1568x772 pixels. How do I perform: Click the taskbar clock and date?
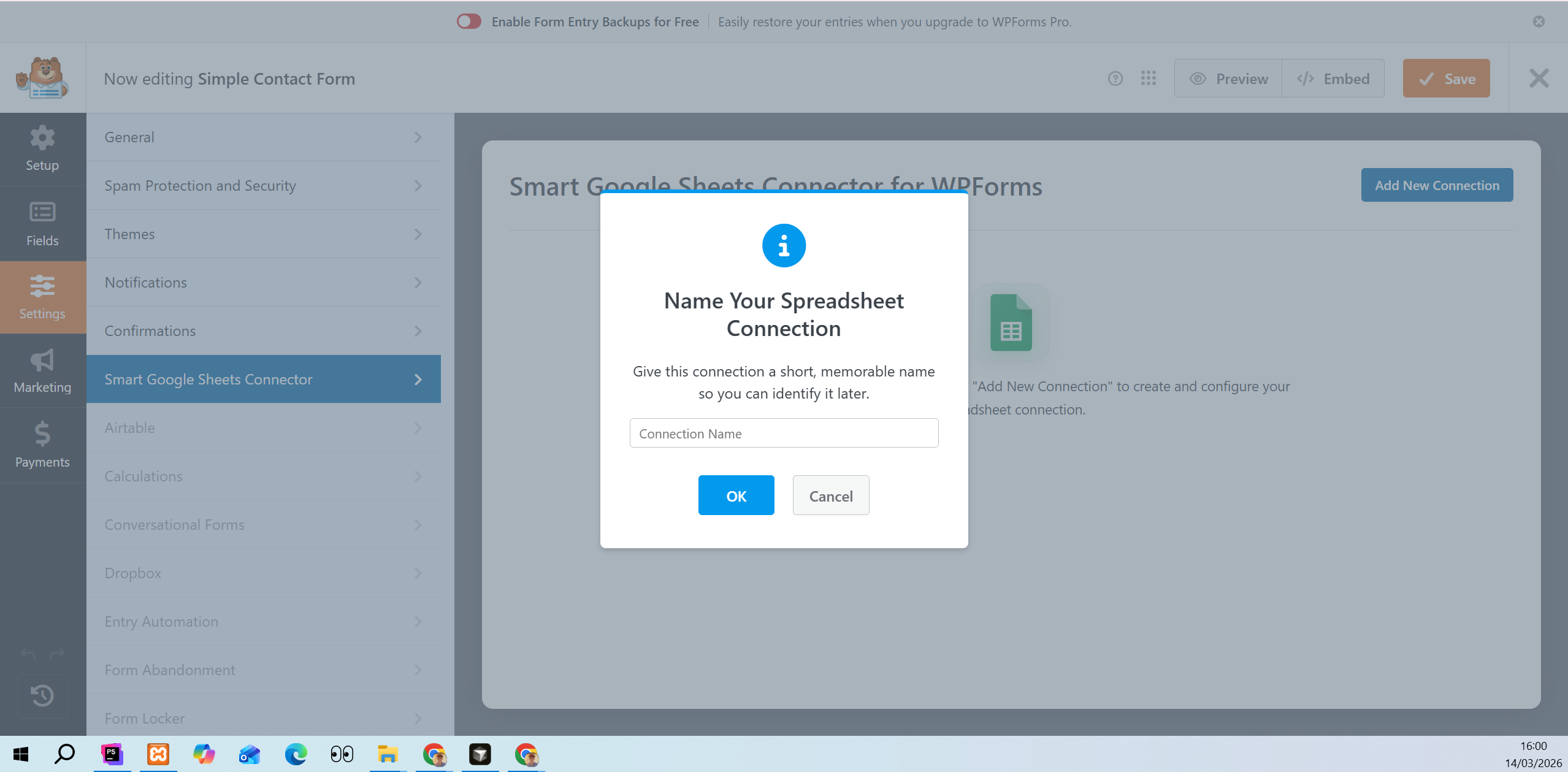pos(1533,754)
